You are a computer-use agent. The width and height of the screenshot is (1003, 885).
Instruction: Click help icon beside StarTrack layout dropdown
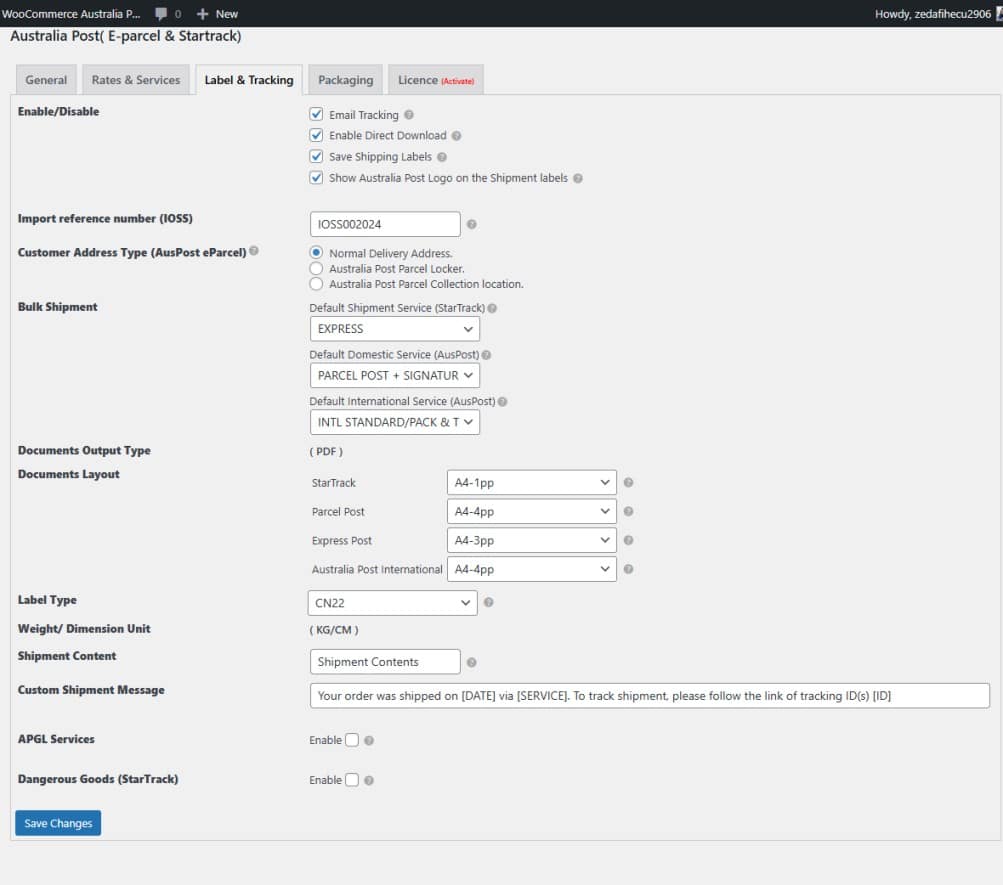(x=628, y=483)
